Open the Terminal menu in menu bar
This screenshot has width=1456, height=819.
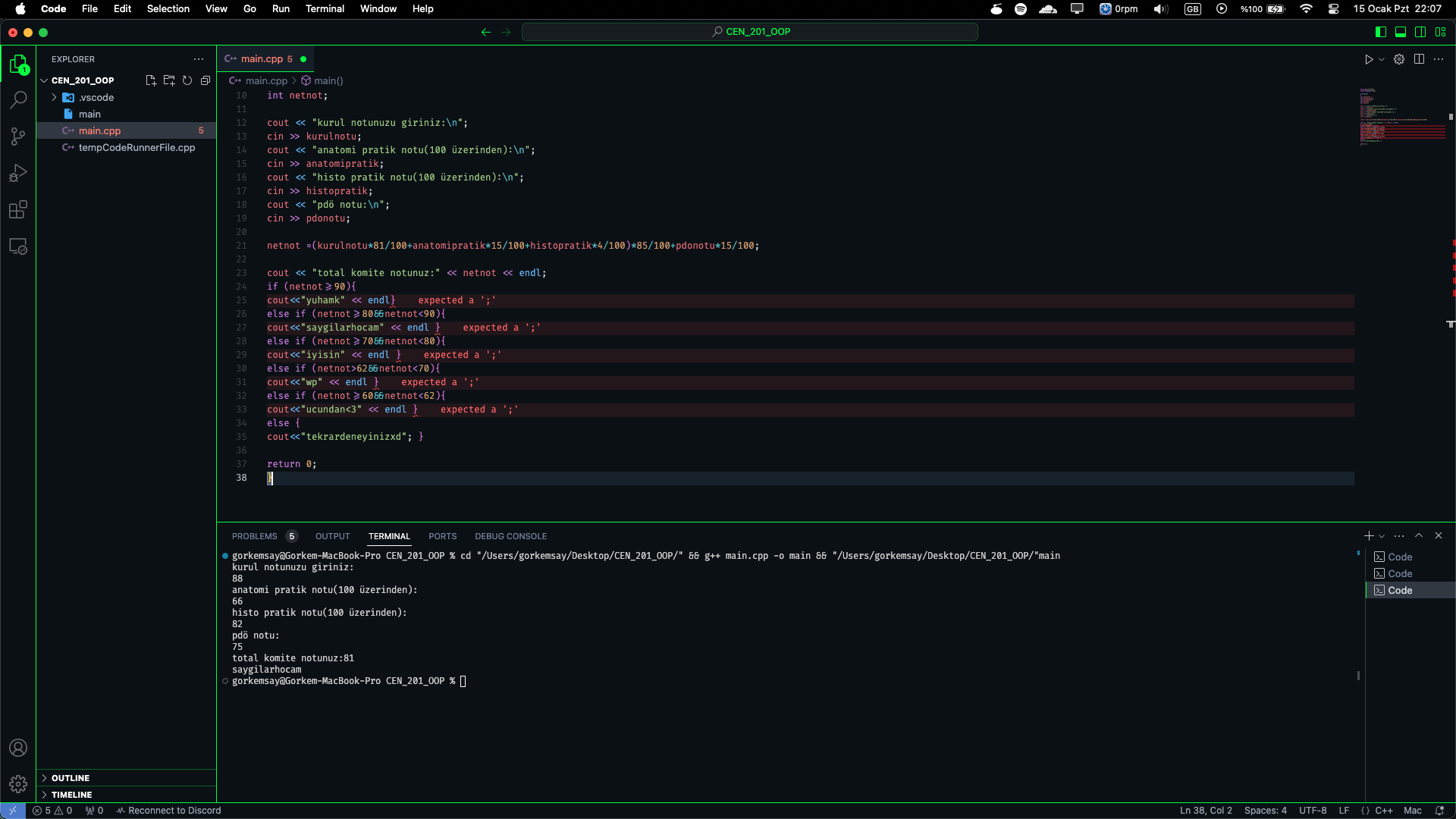click(x=325, y=9)
